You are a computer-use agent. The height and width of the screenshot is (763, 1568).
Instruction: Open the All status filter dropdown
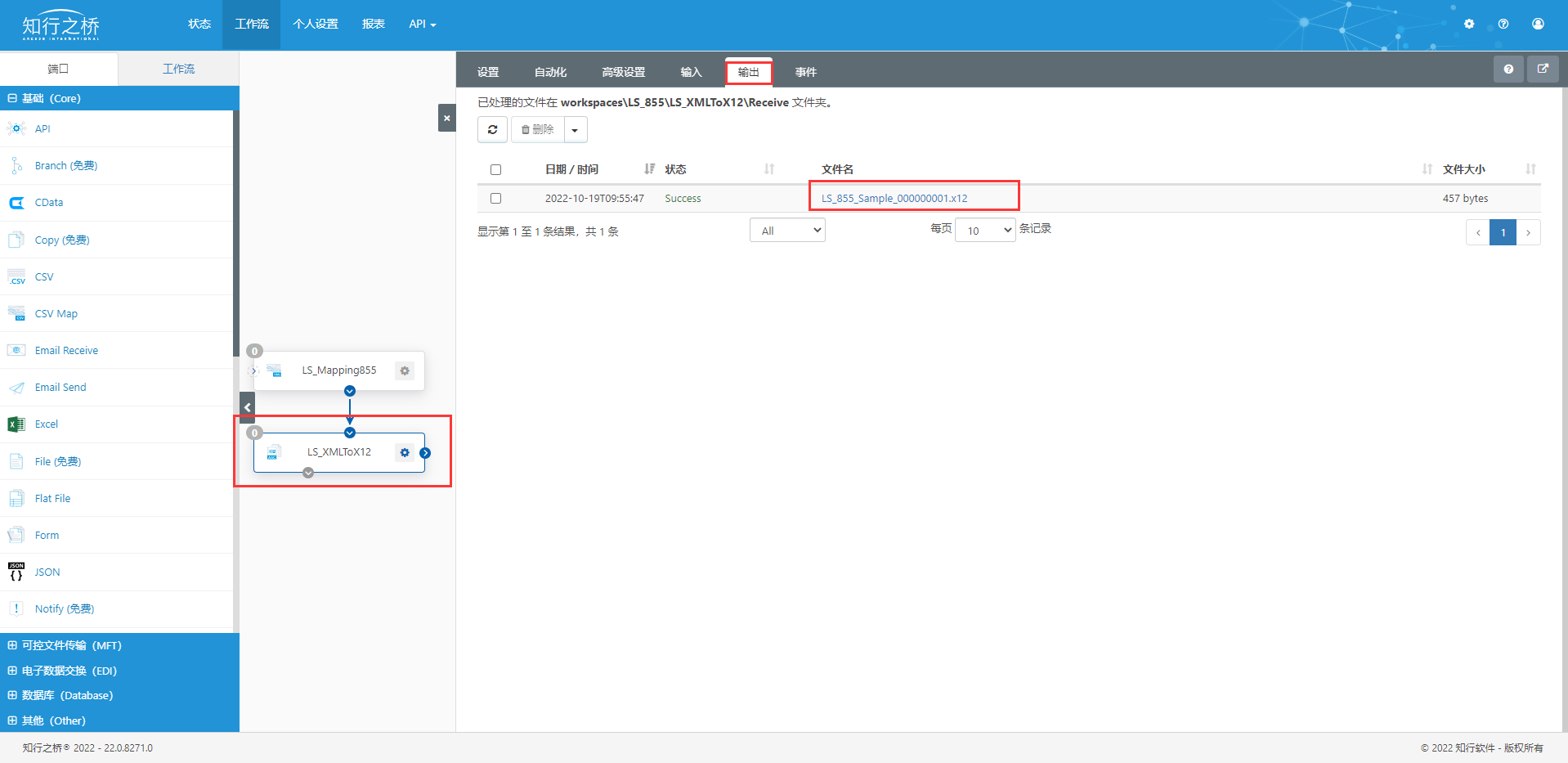(x=787, y=231)
